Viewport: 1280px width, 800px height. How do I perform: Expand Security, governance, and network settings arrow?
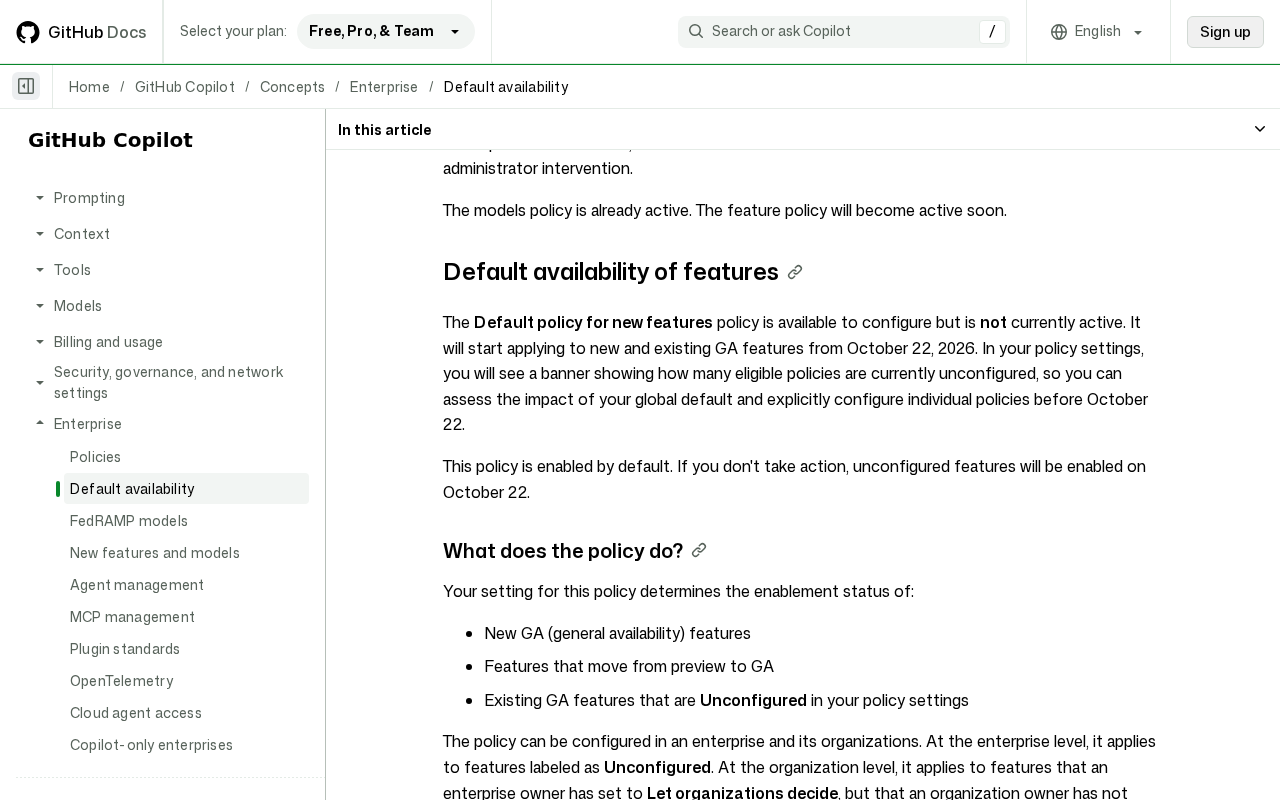40,382
